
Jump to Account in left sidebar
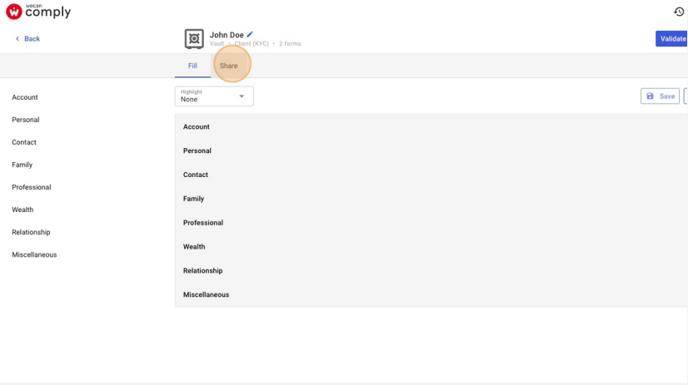[25, 97]
